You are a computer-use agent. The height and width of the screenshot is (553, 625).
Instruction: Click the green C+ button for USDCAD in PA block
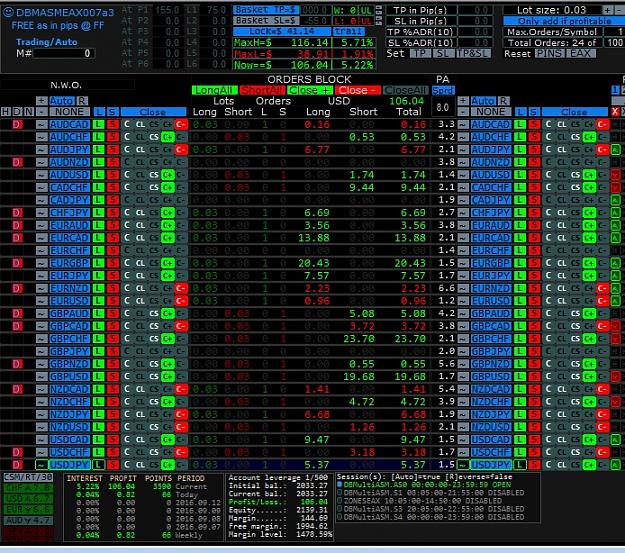[589, 440]
